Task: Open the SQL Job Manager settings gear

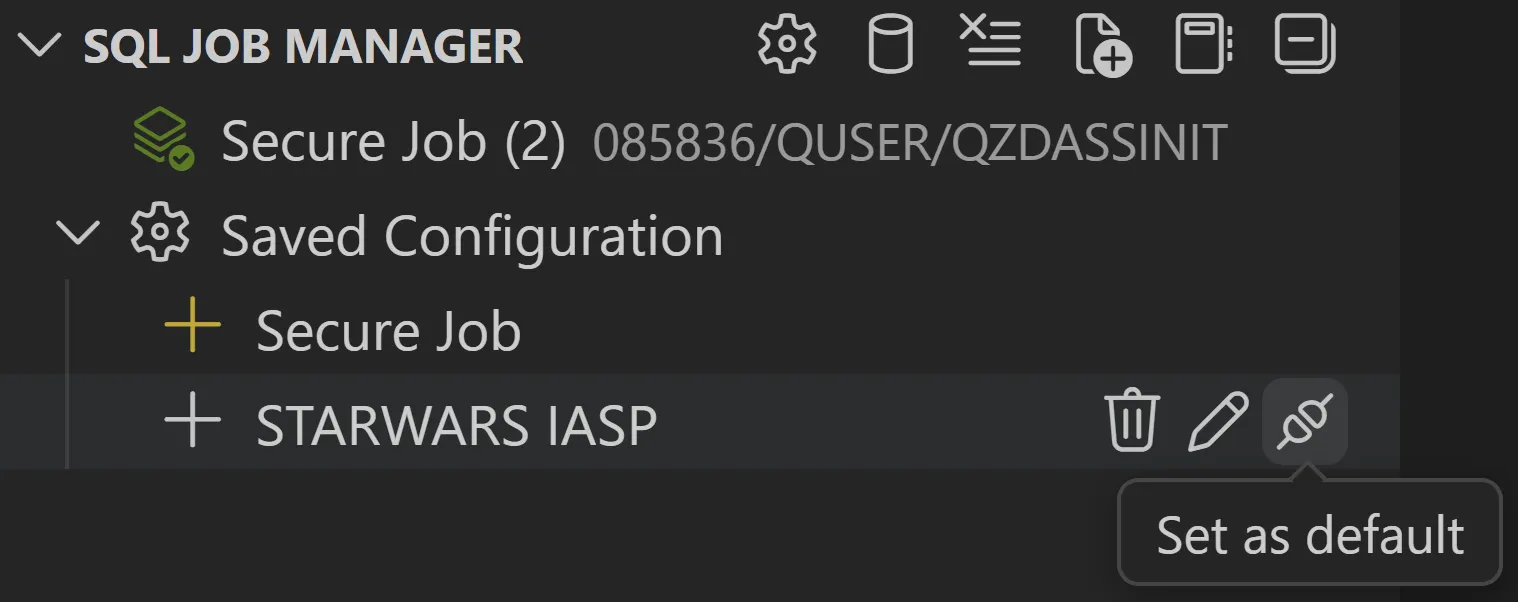Action: pos(787,45)
